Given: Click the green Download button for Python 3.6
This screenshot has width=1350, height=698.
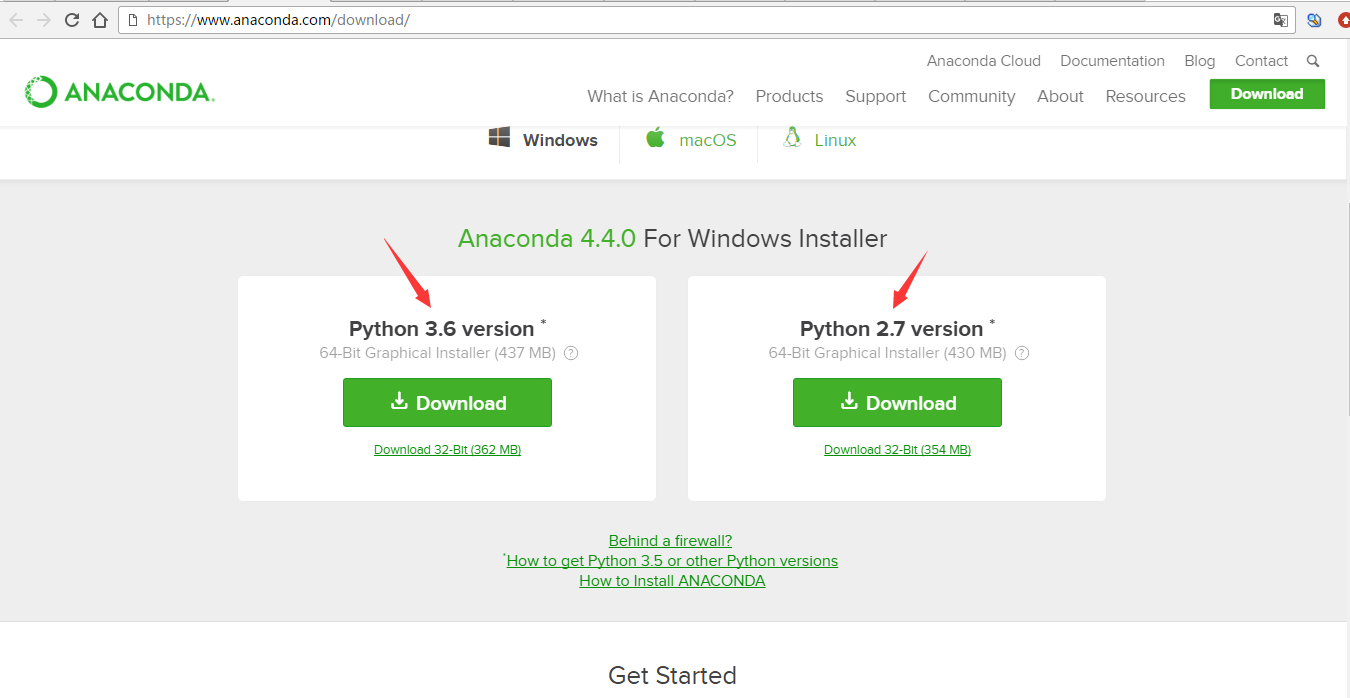Looking at the screenshot, I should coord(447,402).
